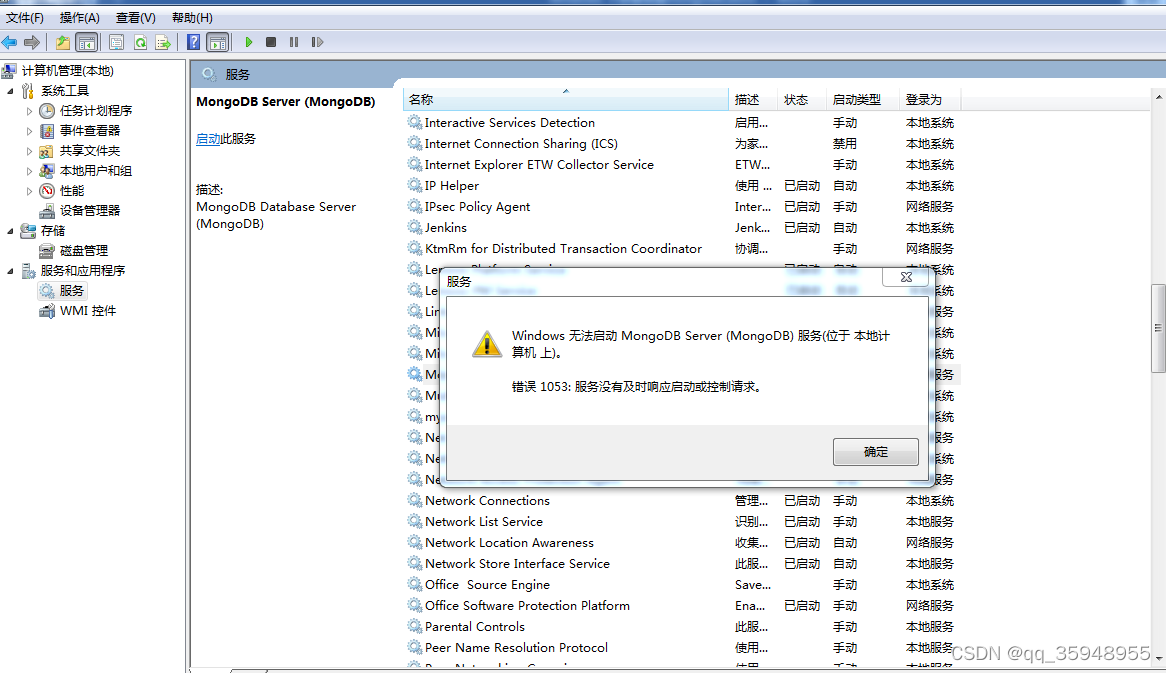The width and height of the screenshot is (1166, 673).
Task: Close the 服务 error dialog
Action: (x=906, y=277)
